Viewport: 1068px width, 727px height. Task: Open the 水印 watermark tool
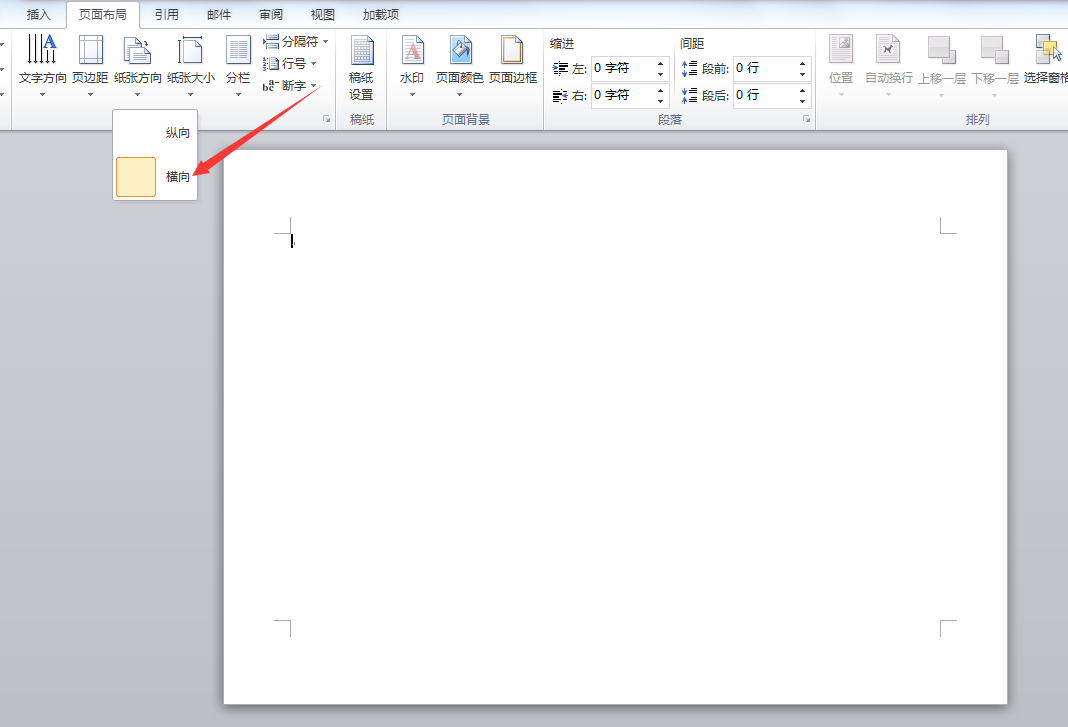412,66
